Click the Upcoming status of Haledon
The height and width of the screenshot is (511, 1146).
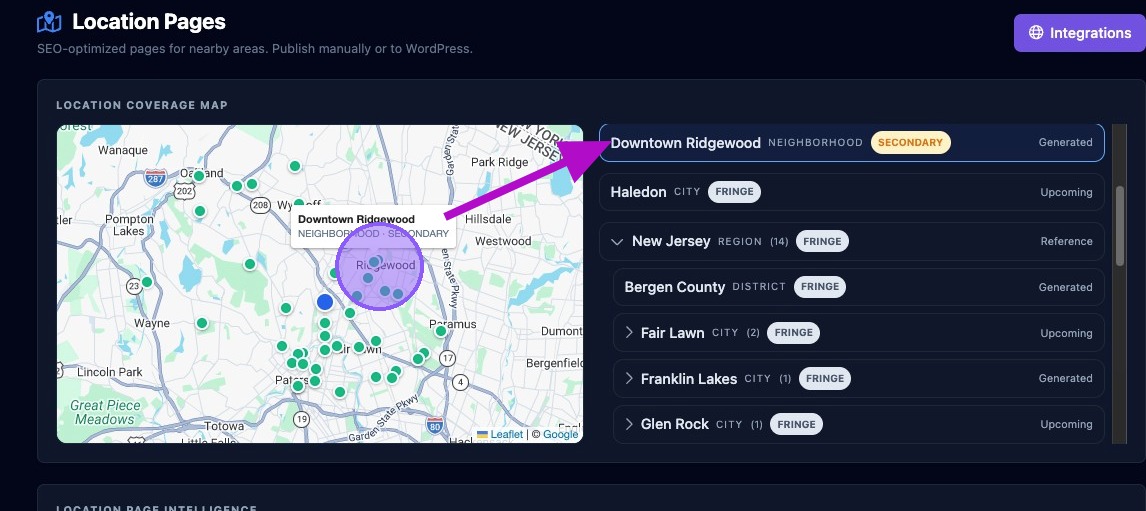pyautogui.click(x=1066, y=192)
